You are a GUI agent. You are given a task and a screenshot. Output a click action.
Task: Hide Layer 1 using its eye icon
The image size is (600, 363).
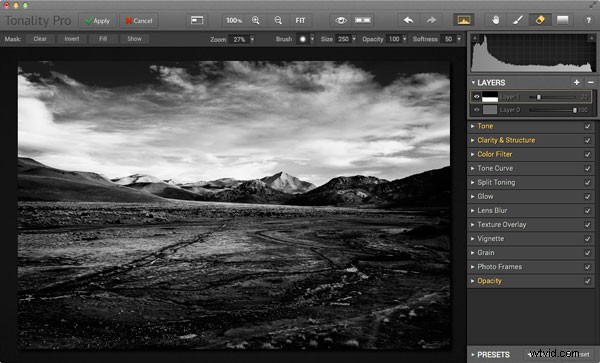(x=476, y=97)
